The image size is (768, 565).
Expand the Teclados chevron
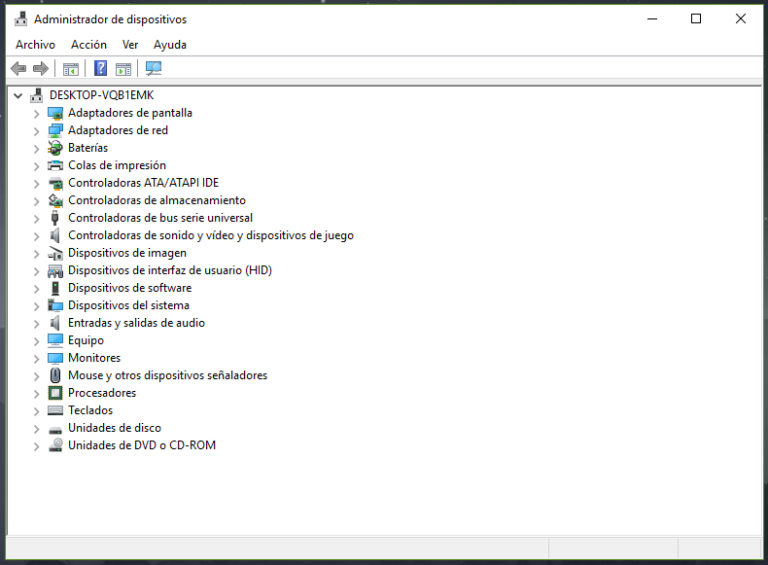[x=36, y=411]
